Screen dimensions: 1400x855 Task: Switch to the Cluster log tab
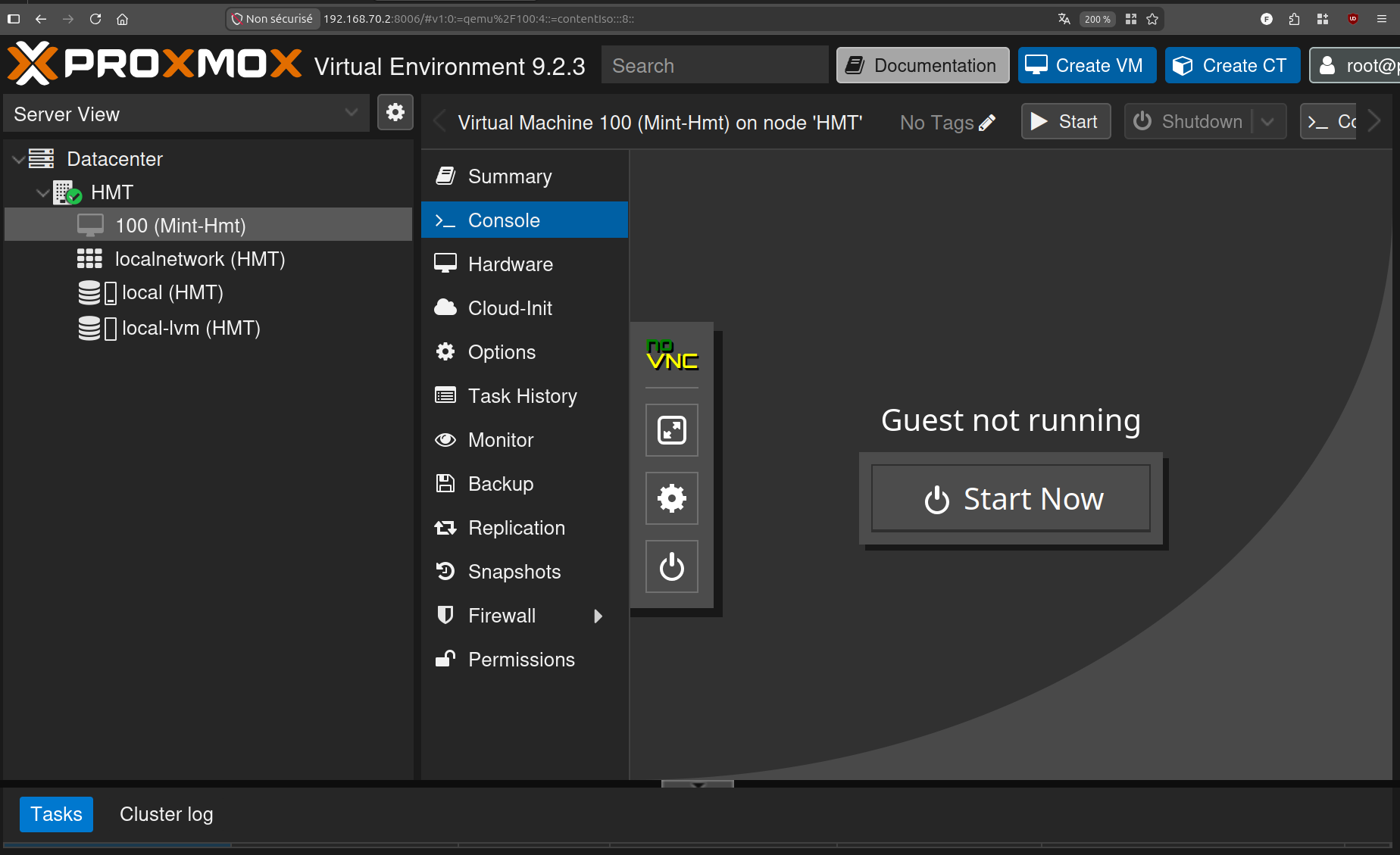click(x=166, y=814)
